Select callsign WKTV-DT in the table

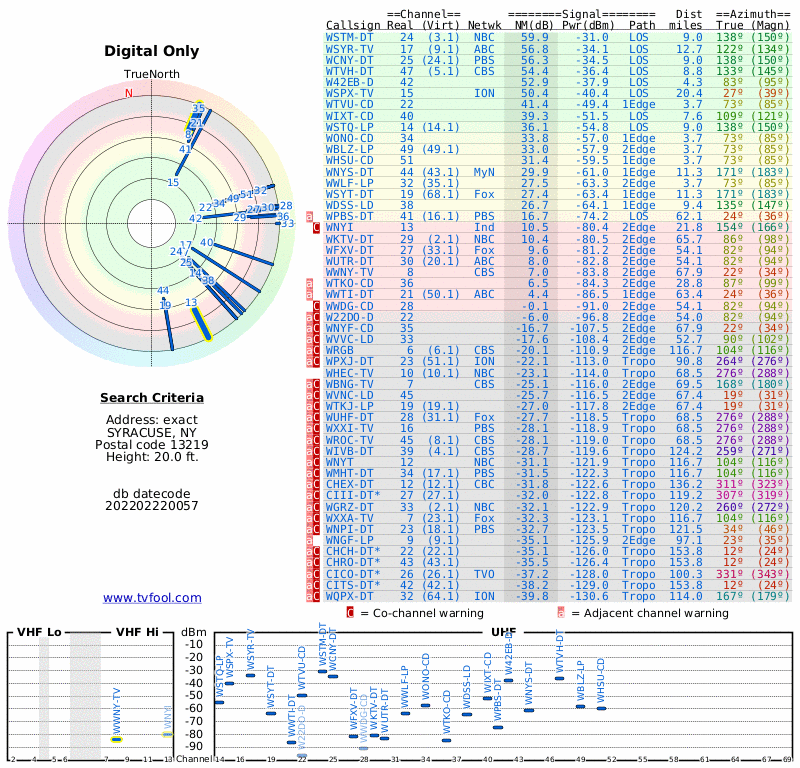pos(349,239)
